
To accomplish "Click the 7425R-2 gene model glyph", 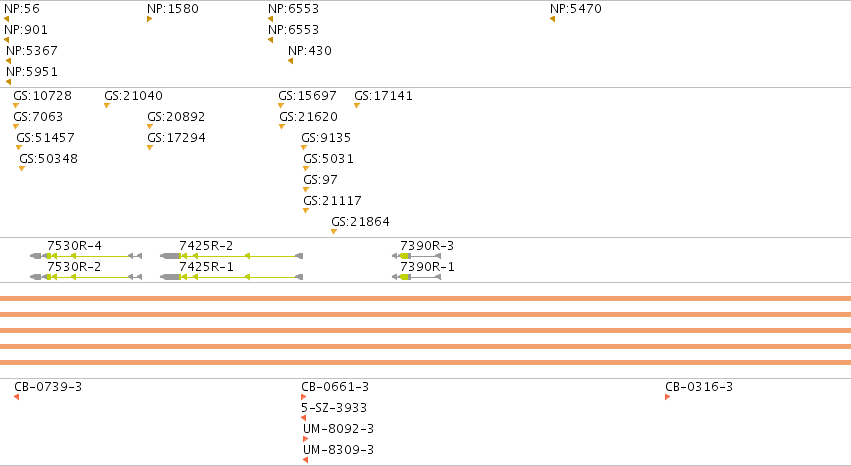I will point(231,256).
